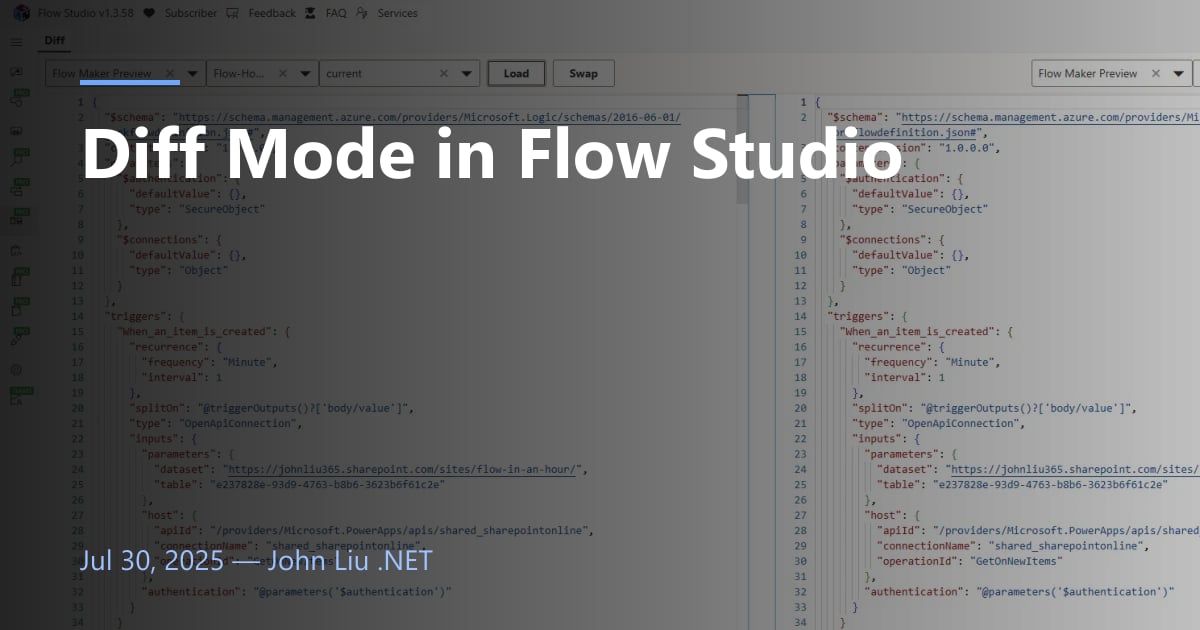The height and width of the screenshot is (630, 1200).
Task: Expand the right Flow Maker Preview dropdown arrow
Action: 1178,73
